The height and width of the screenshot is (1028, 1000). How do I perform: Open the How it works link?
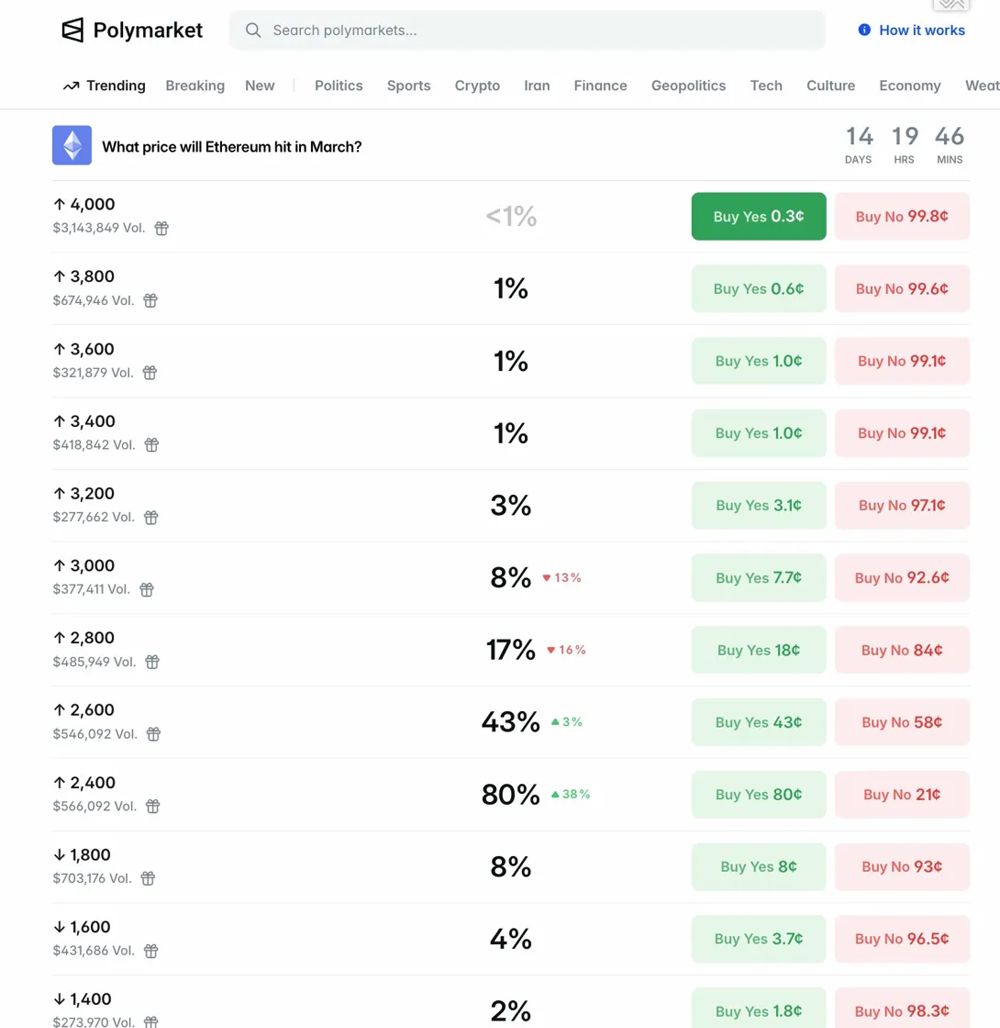(x=921, y=30)
